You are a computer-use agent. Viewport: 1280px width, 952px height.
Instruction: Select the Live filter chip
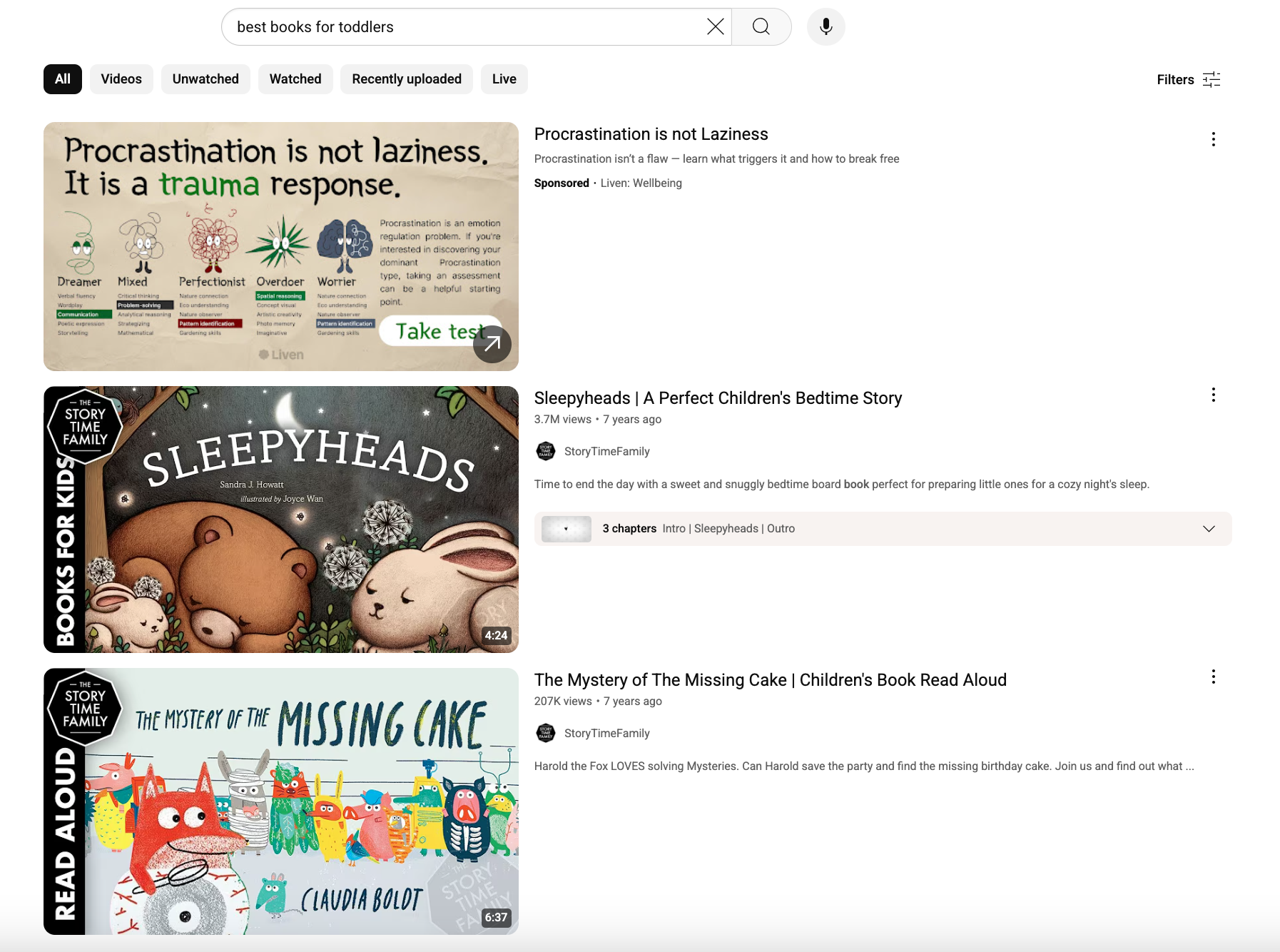coord(504,79)
